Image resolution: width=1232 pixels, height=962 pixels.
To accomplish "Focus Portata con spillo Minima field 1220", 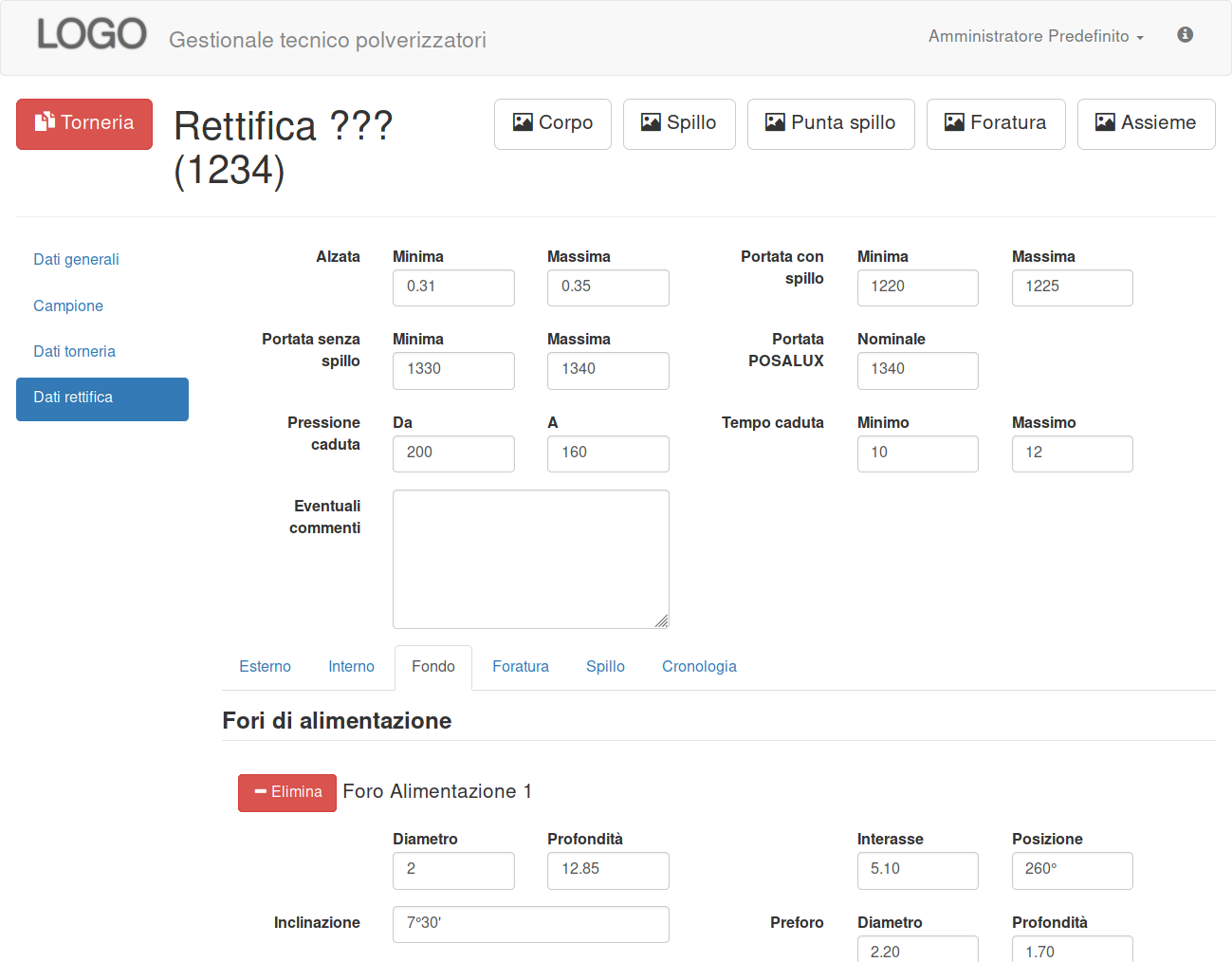I will [x=918, y=287].
